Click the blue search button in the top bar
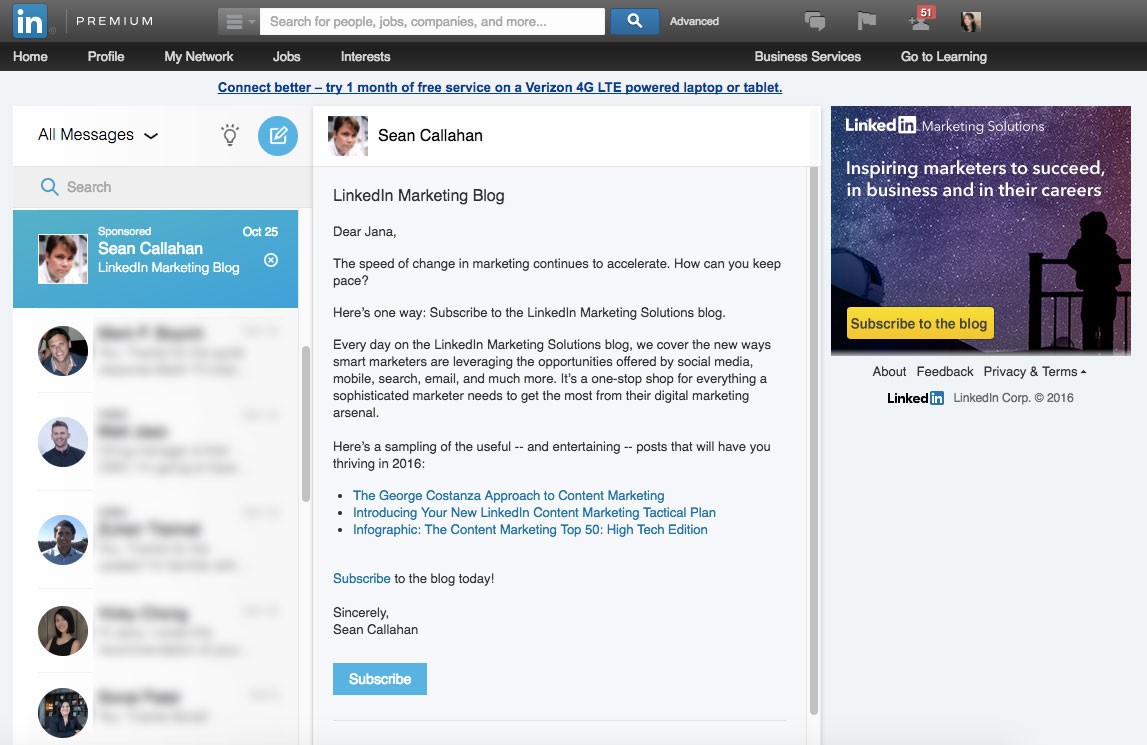Viewport: 1147px width, 745px height. coord(634,20)
